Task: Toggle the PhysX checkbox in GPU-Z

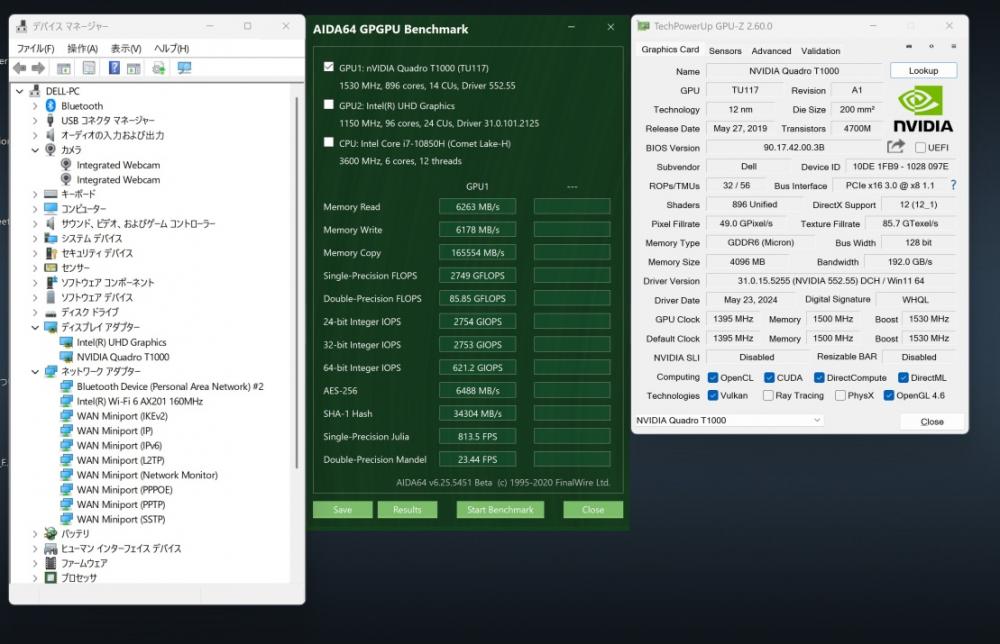Action: pos(841,395)
